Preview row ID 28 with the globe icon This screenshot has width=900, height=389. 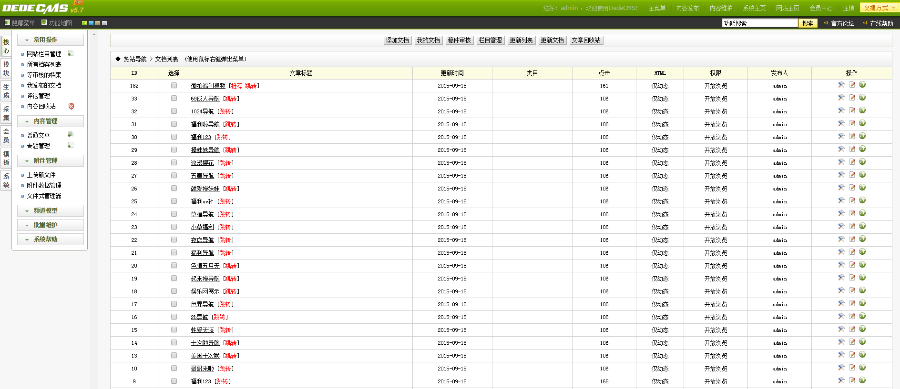(x=862, y=162)
